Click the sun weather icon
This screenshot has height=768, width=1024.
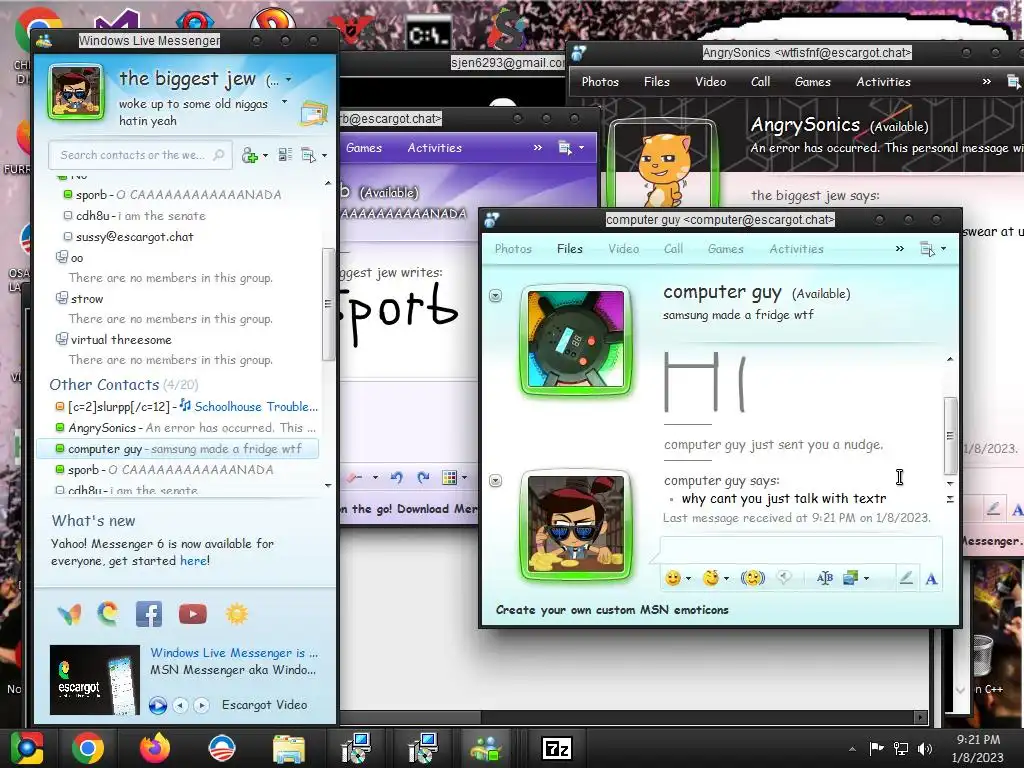[x=236, y=614]
